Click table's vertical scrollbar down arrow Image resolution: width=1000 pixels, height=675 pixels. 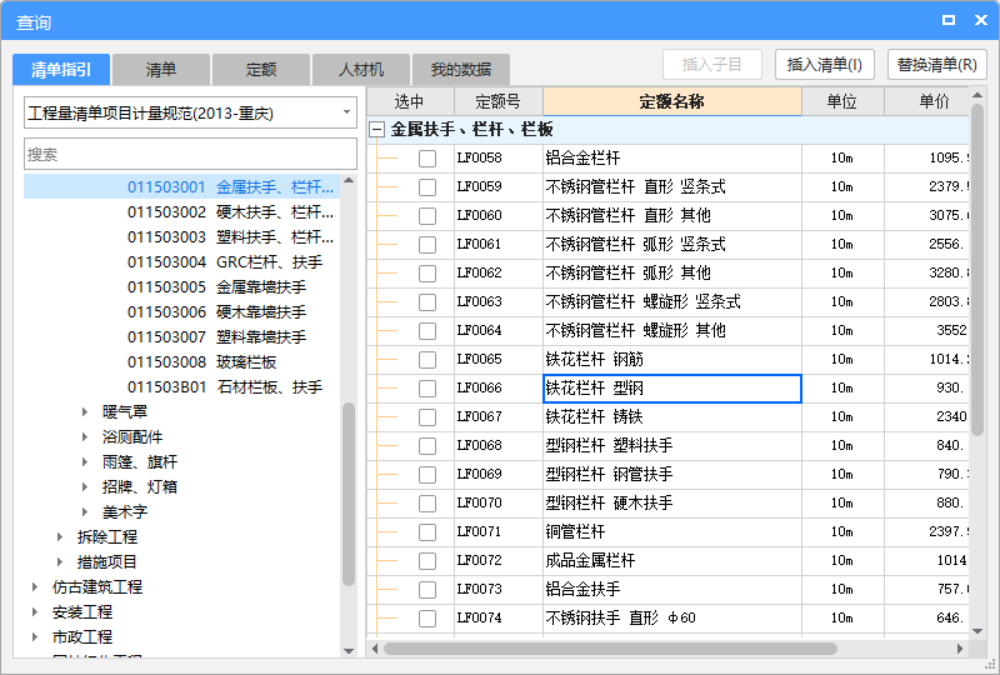coord(977,631)
